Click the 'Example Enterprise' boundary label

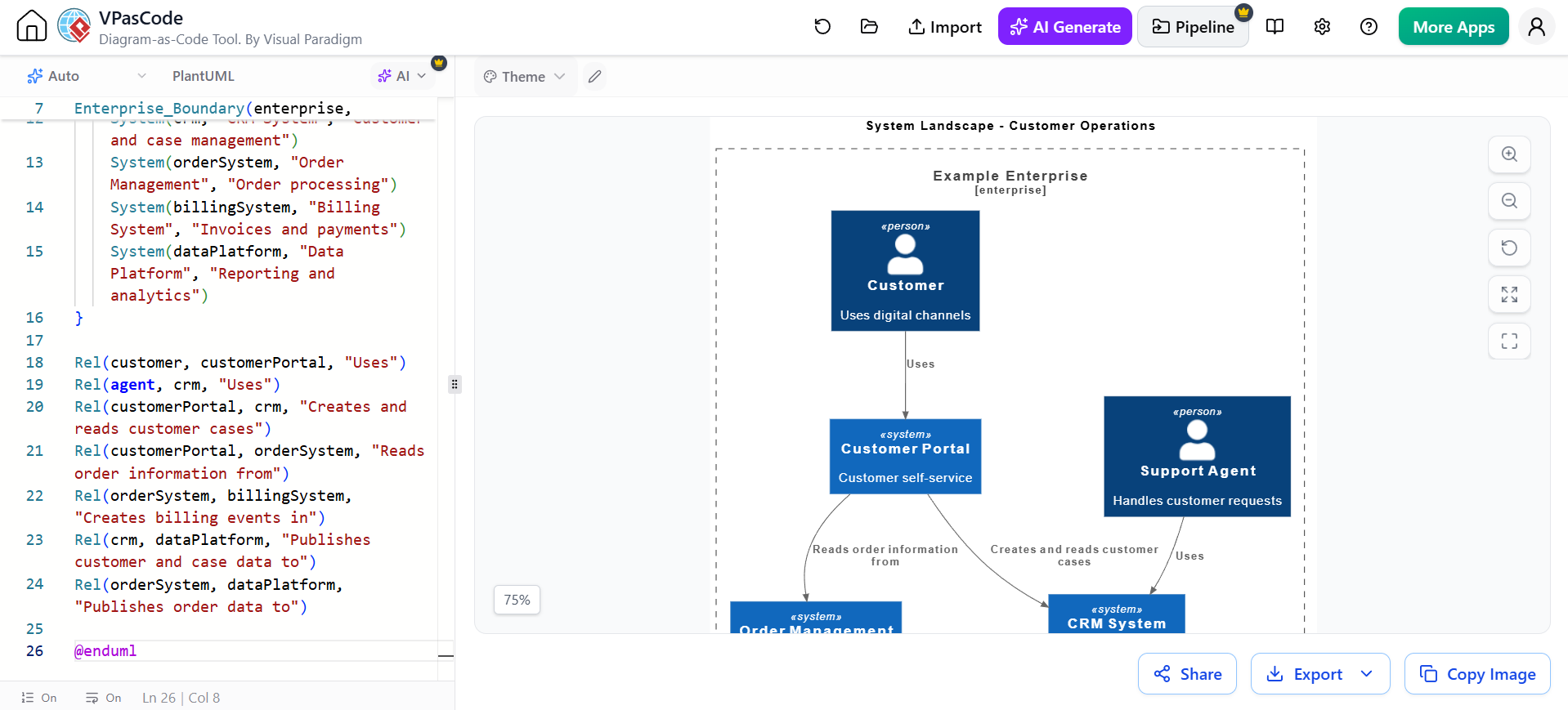(x=1010, y=176)
